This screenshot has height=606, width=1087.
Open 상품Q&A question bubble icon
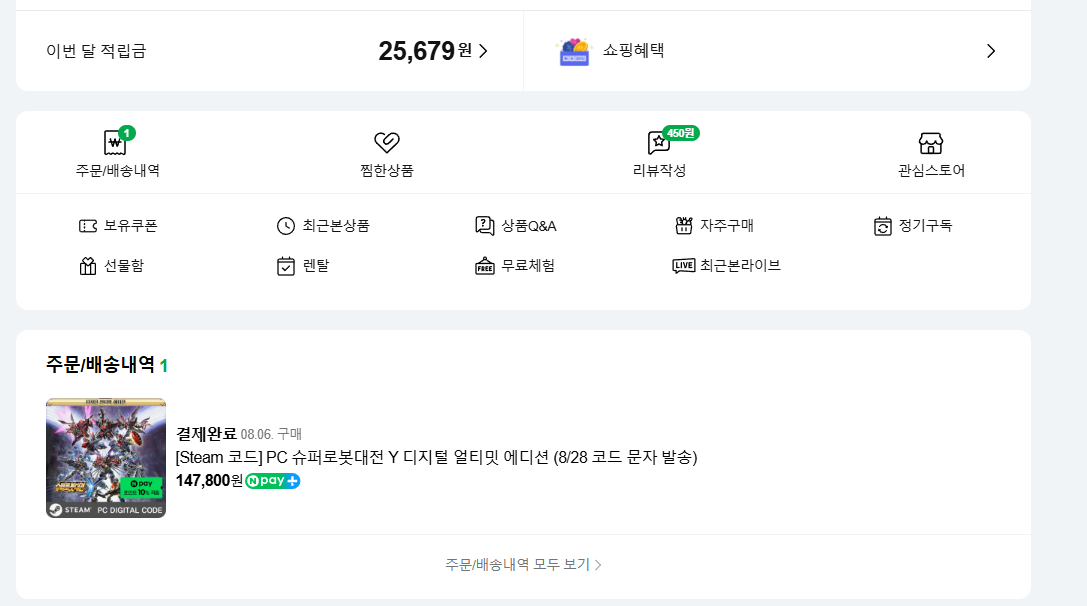(x=485, y=226)
